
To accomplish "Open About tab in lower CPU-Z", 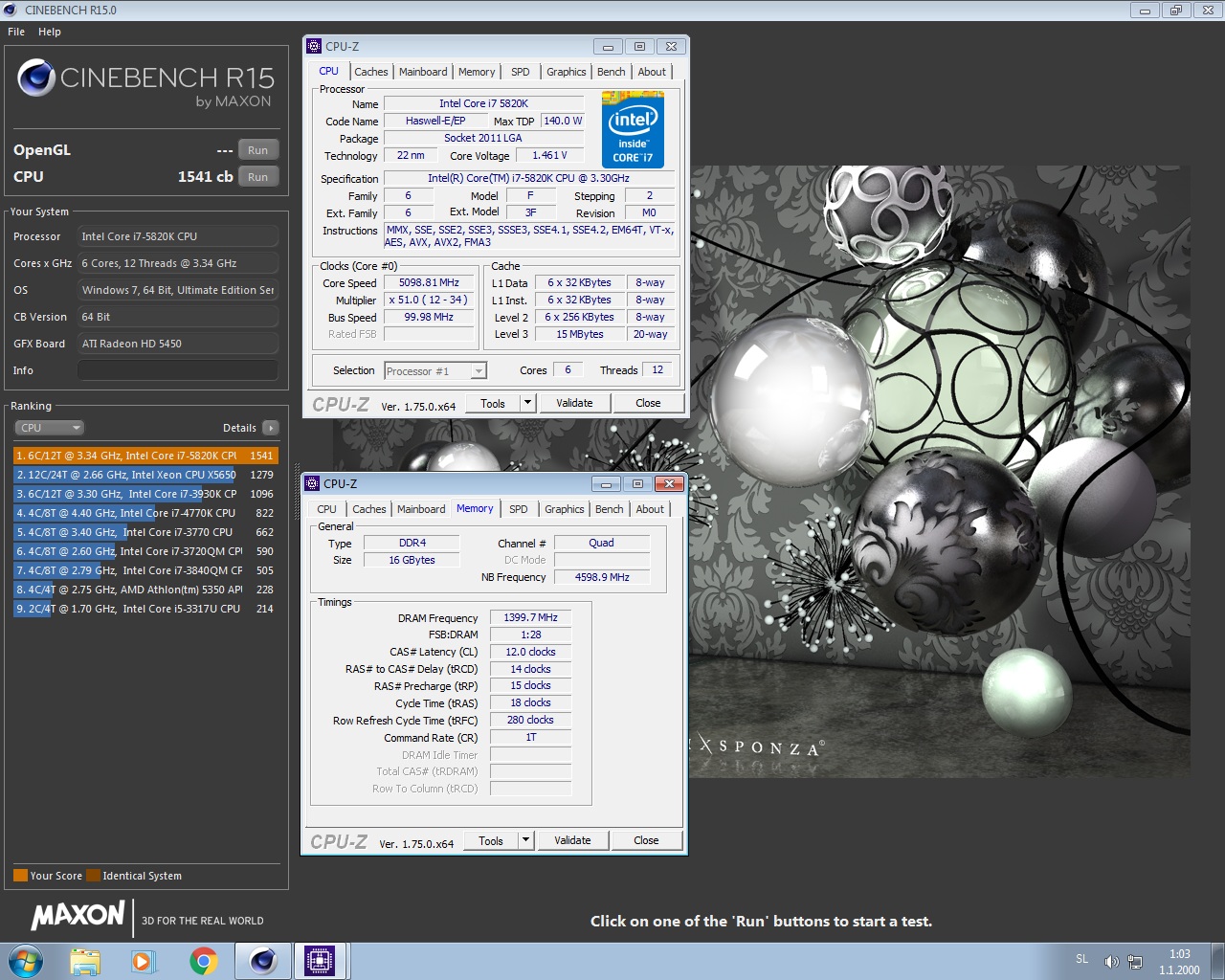I will pyautogui.click(x=650, y=509).
